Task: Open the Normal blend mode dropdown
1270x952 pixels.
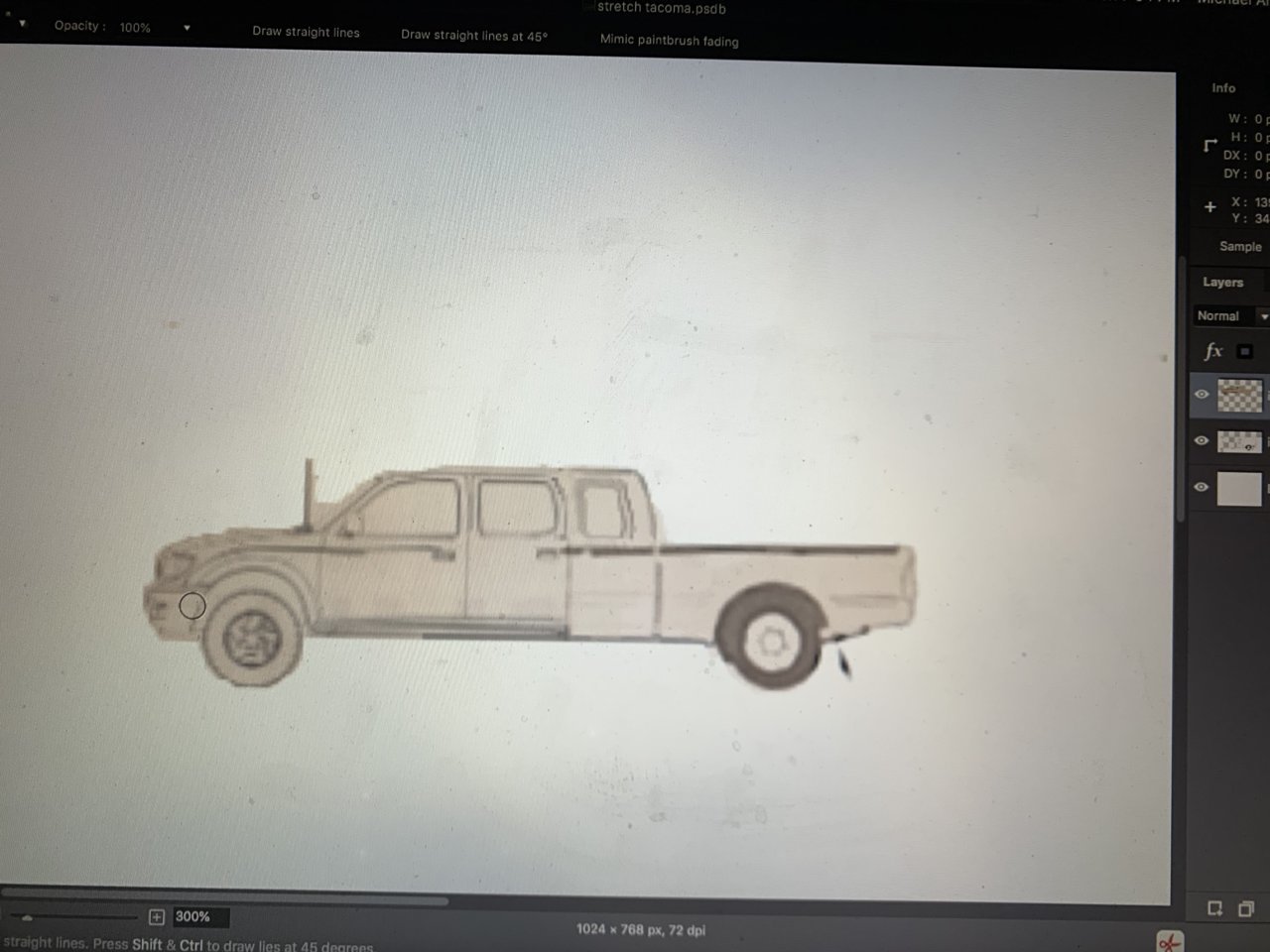Action: point(1231,316)
